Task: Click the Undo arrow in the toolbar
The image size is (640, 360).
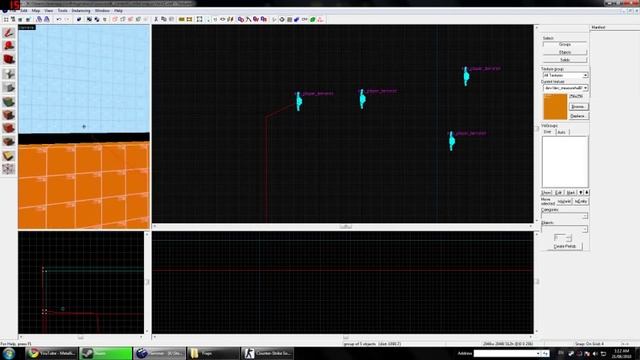Action: click(x=59, y=19)
